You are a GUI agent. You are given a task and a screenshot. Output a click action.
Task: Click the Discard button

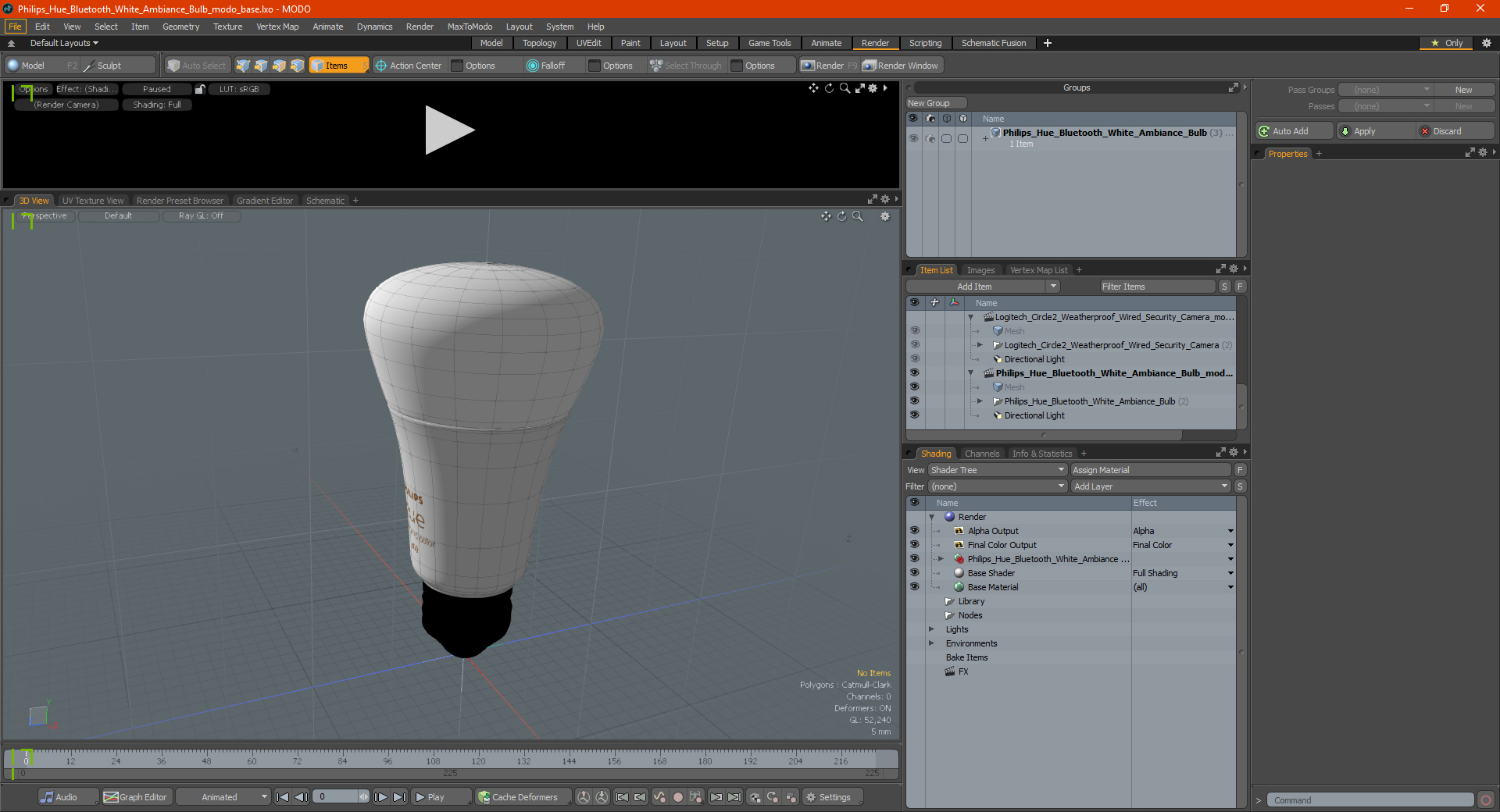click(1455, 131)
